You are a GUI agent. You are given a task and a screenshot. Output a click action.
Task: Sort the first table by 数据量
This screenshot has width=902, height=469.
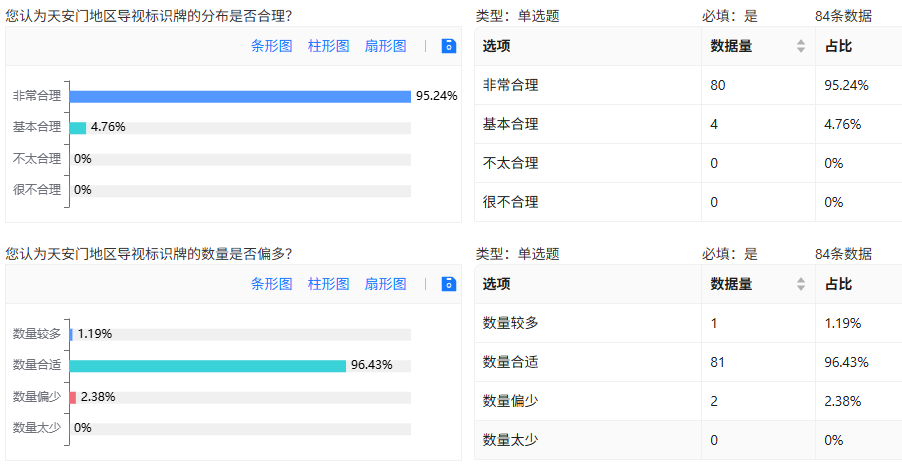(x=800, y=46)
